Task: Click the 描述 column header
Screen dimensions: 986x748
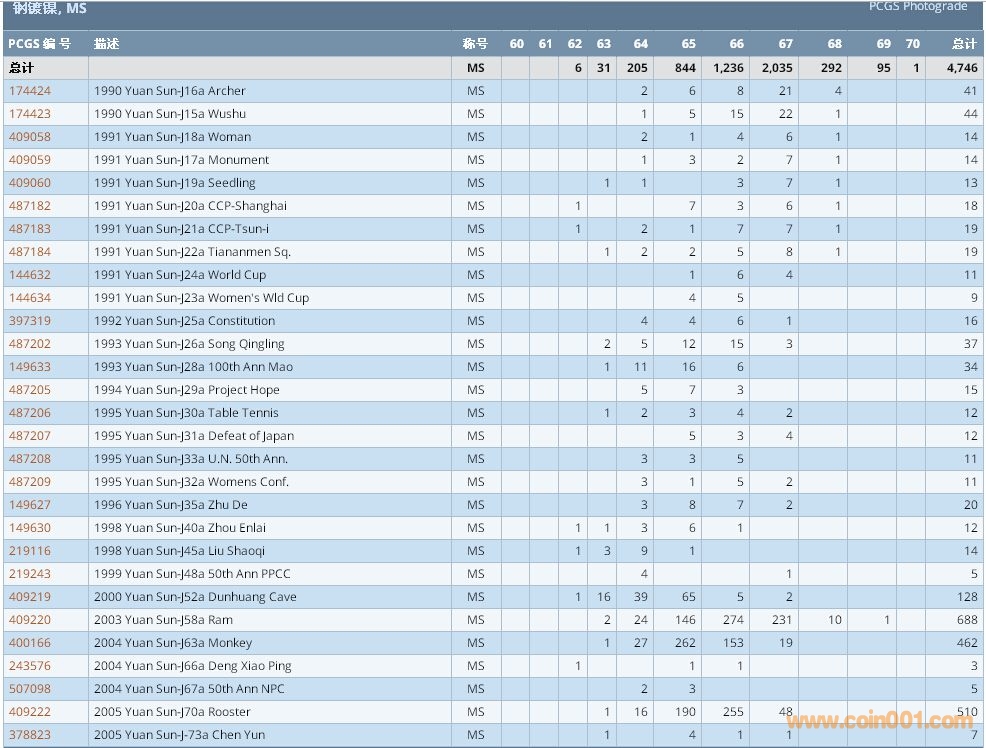Action: (x=107, y=44)
